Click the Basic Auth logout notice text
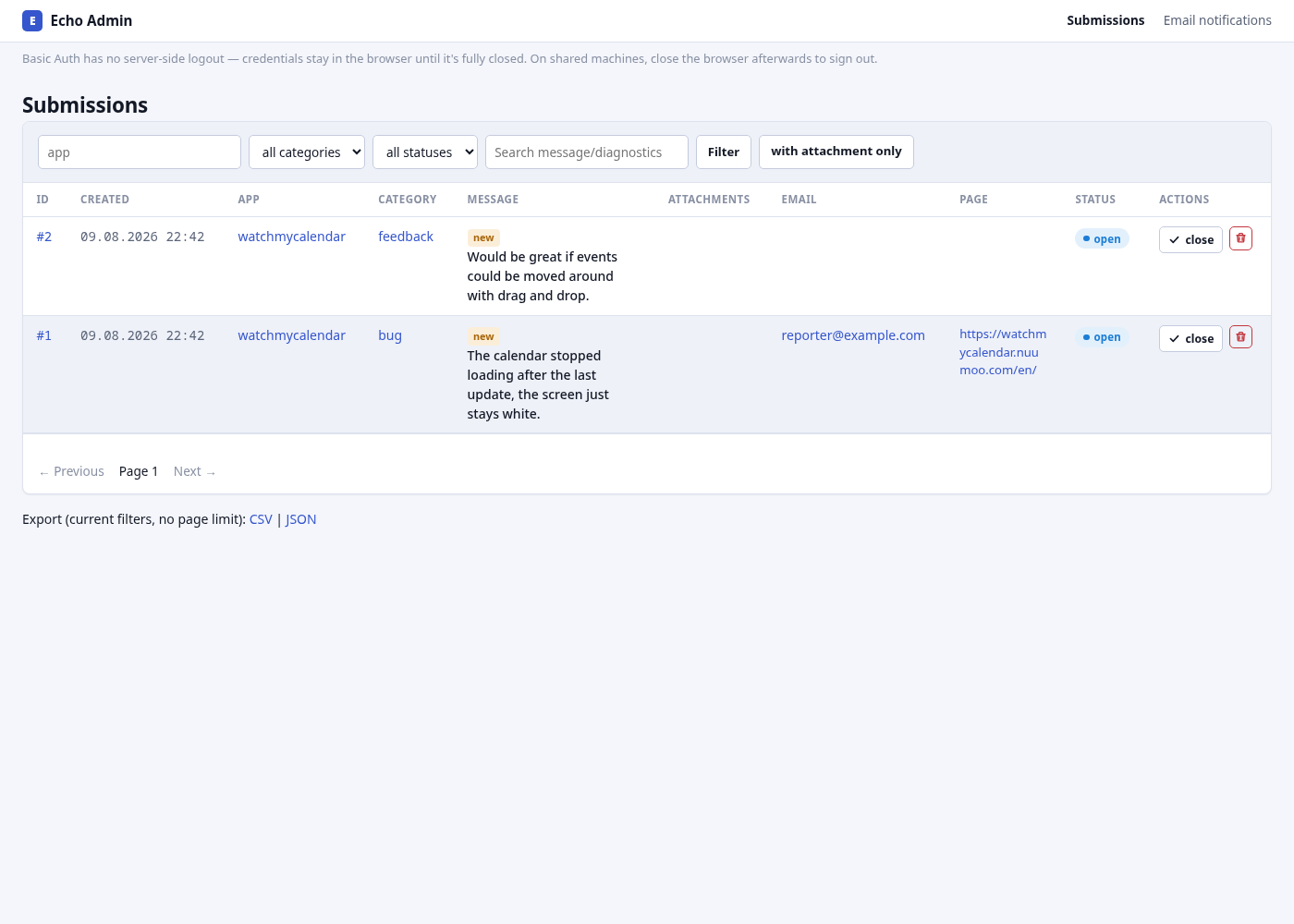This screenshot has width=1294, height=924. (450, 58)
